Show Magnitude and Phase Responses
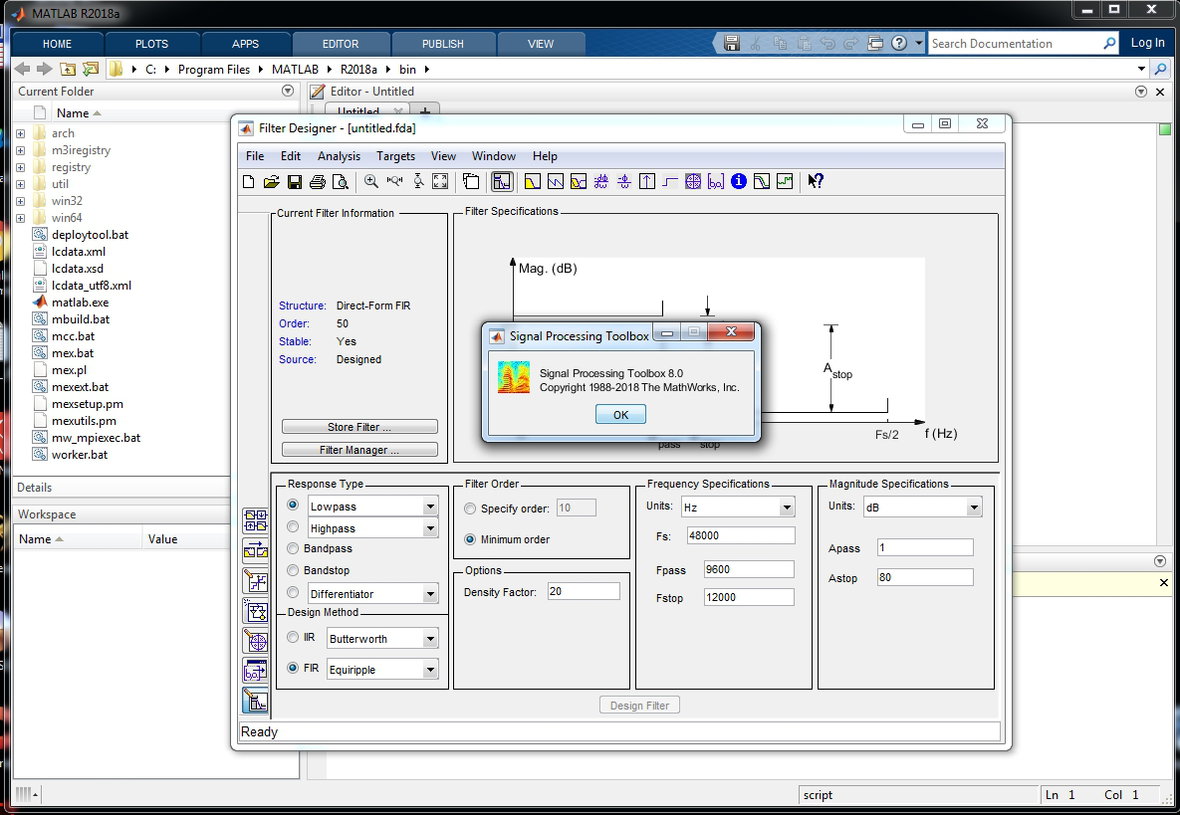 [578, 181]
